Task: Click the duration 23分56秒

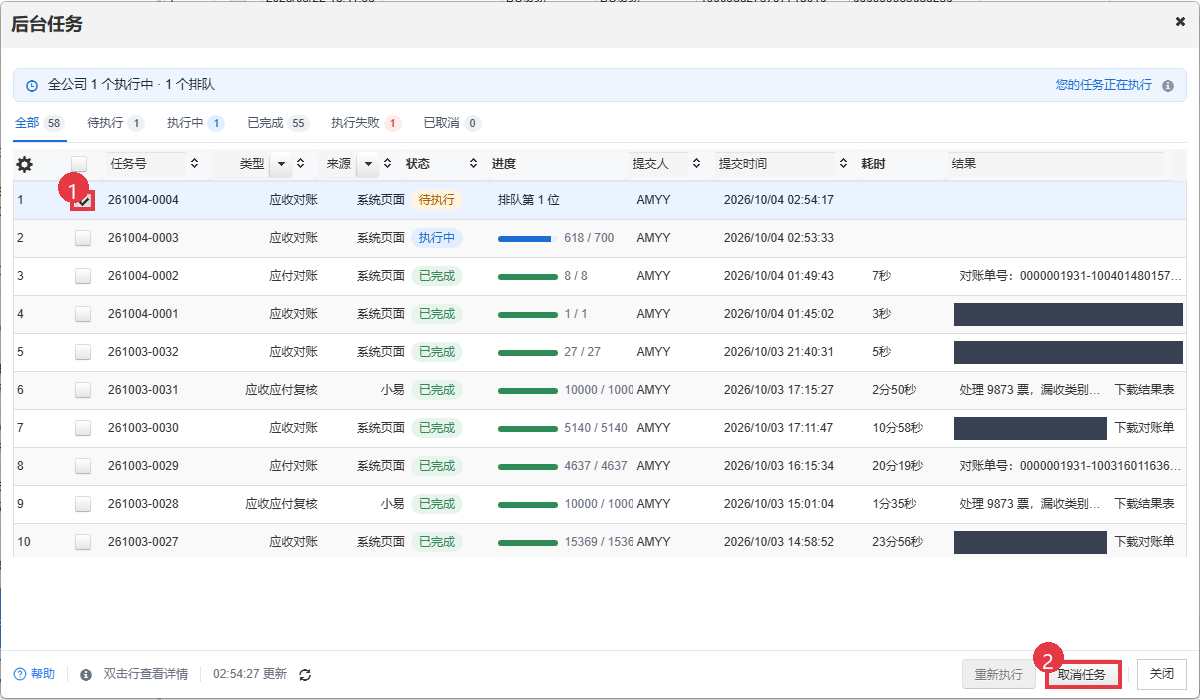Action: coord(897,542)
